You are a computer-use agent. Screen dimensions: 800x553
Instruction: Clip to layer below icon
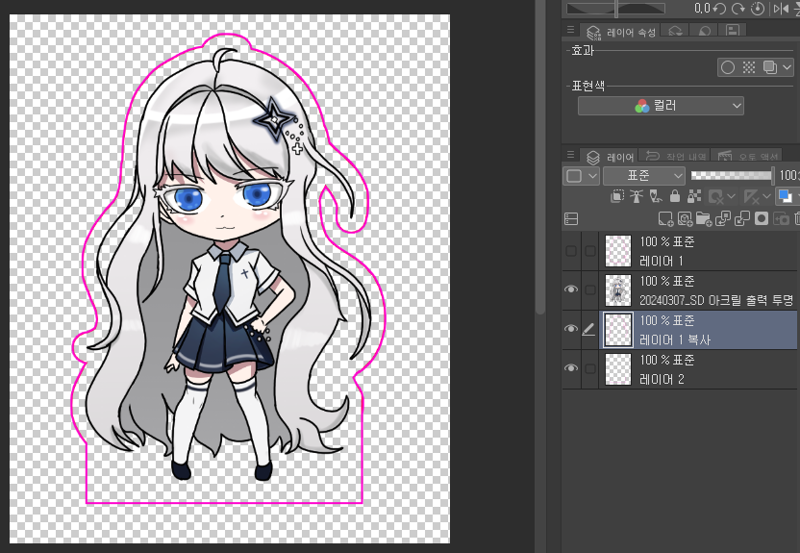pyautogui.click(x=617, y=196)
